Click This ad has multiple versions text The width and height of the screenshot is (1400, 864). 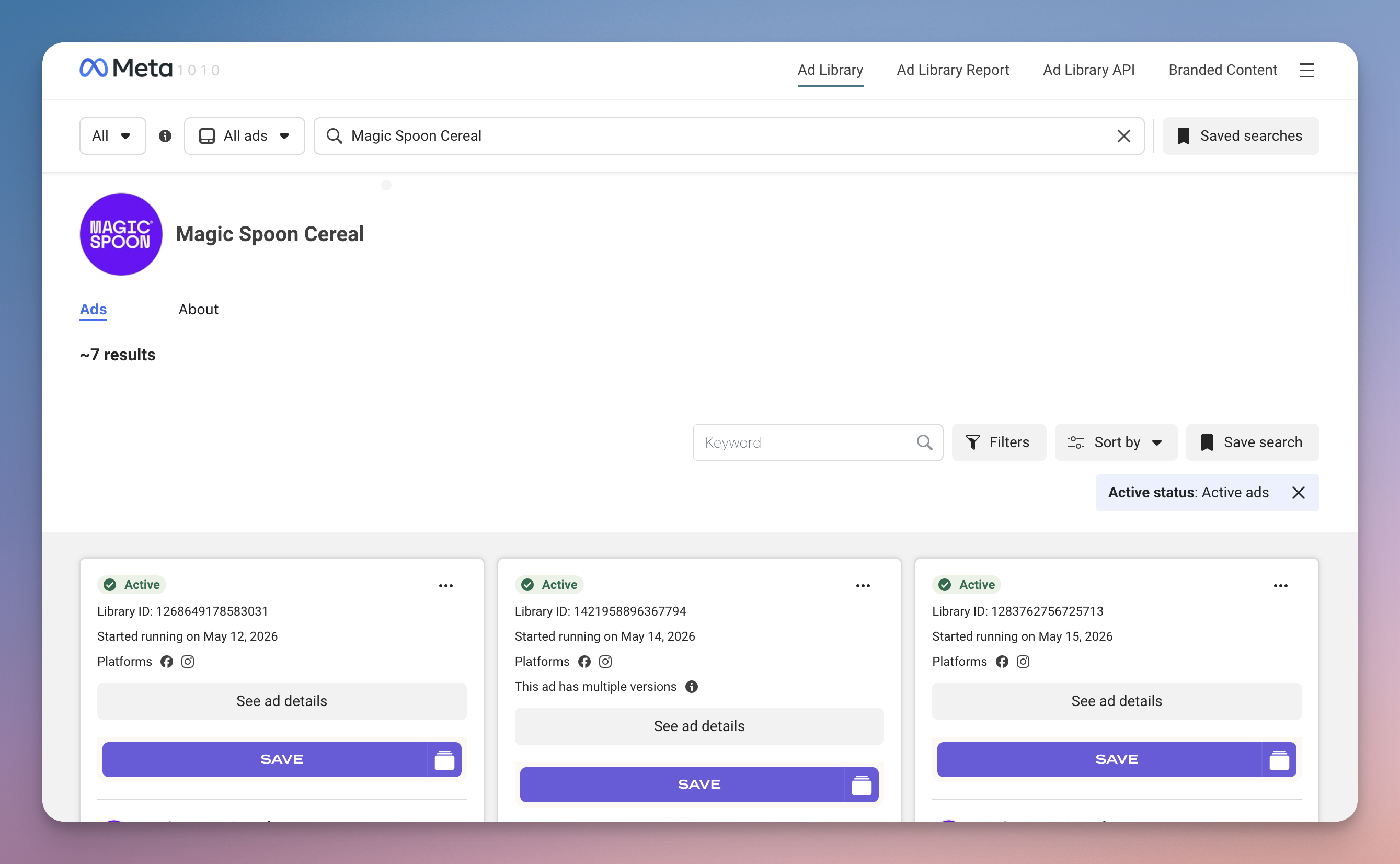point(595,687)
